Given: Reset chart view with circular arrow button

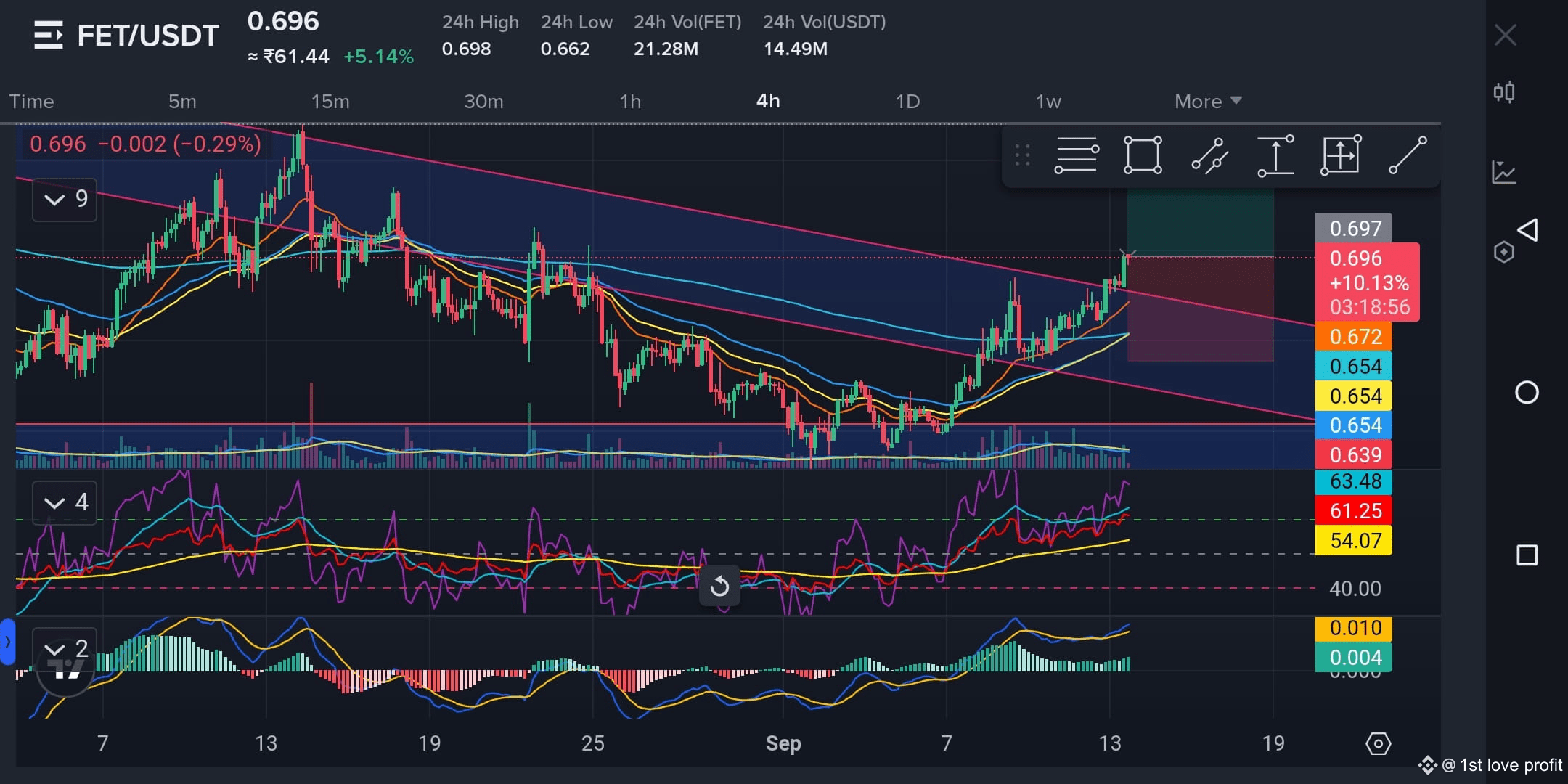Looking at the screenshot, I should 719,586.
